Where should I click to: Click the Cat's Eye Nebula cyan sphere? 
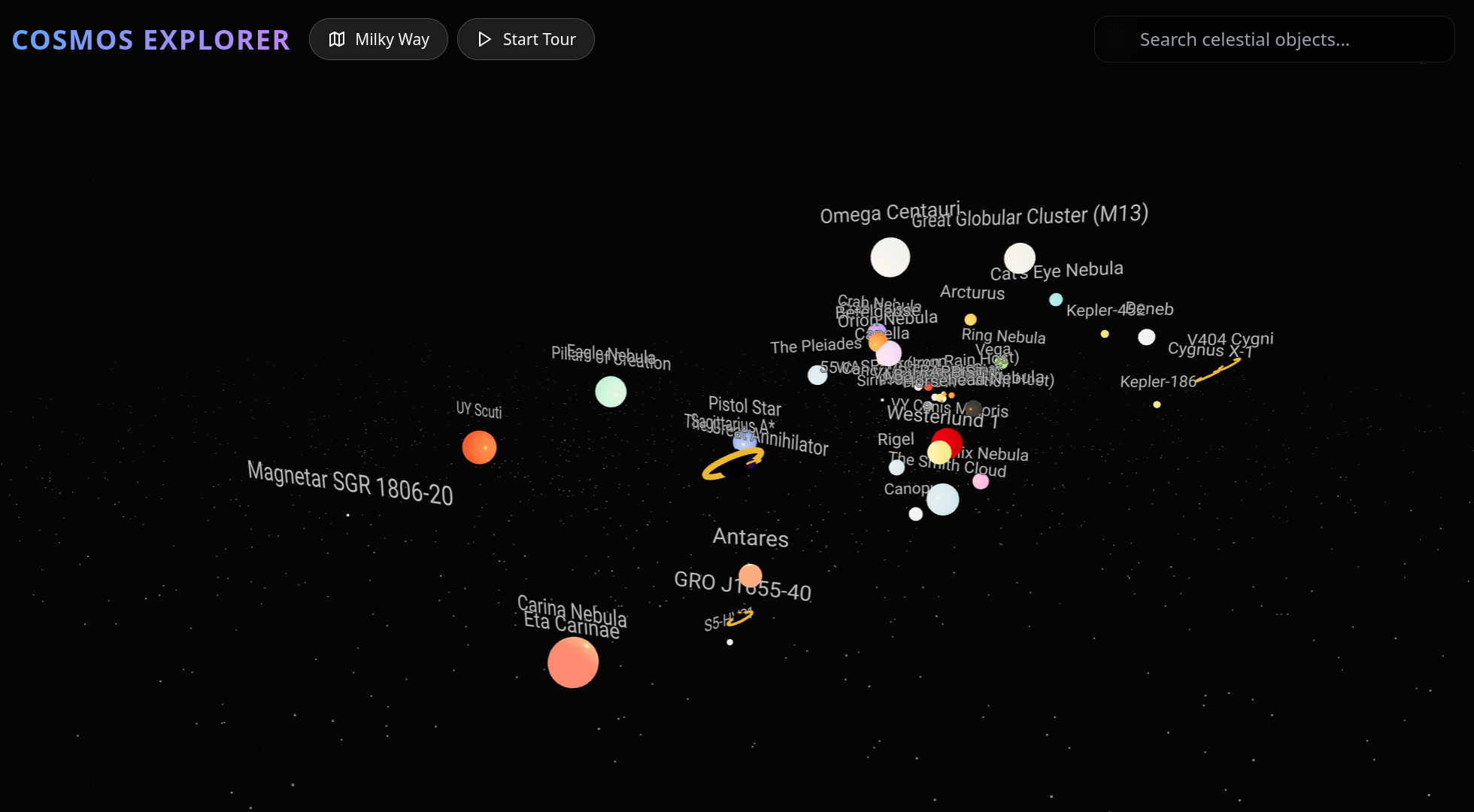coord(1056,299)
